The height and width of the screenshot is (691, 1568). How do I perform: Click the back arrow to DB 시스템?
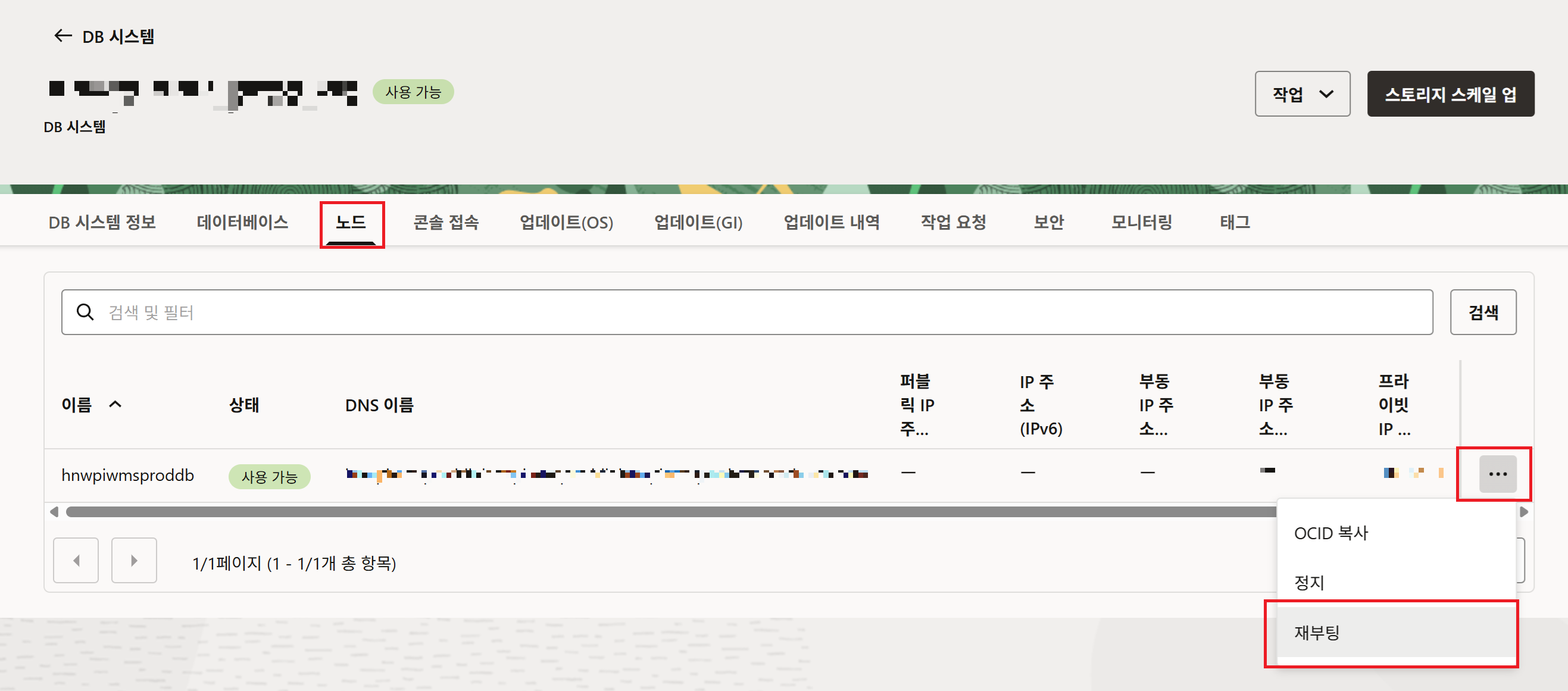[x=63, y=36]
